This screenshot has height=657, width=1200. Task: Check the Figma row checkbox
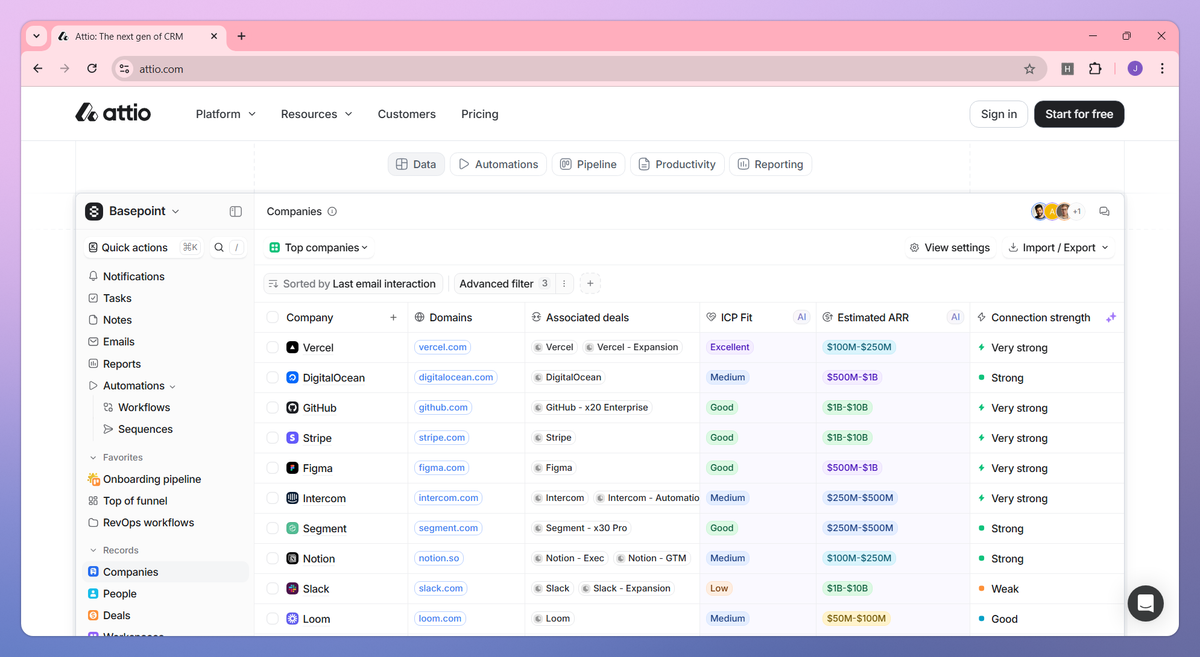(x=272, y=468)
